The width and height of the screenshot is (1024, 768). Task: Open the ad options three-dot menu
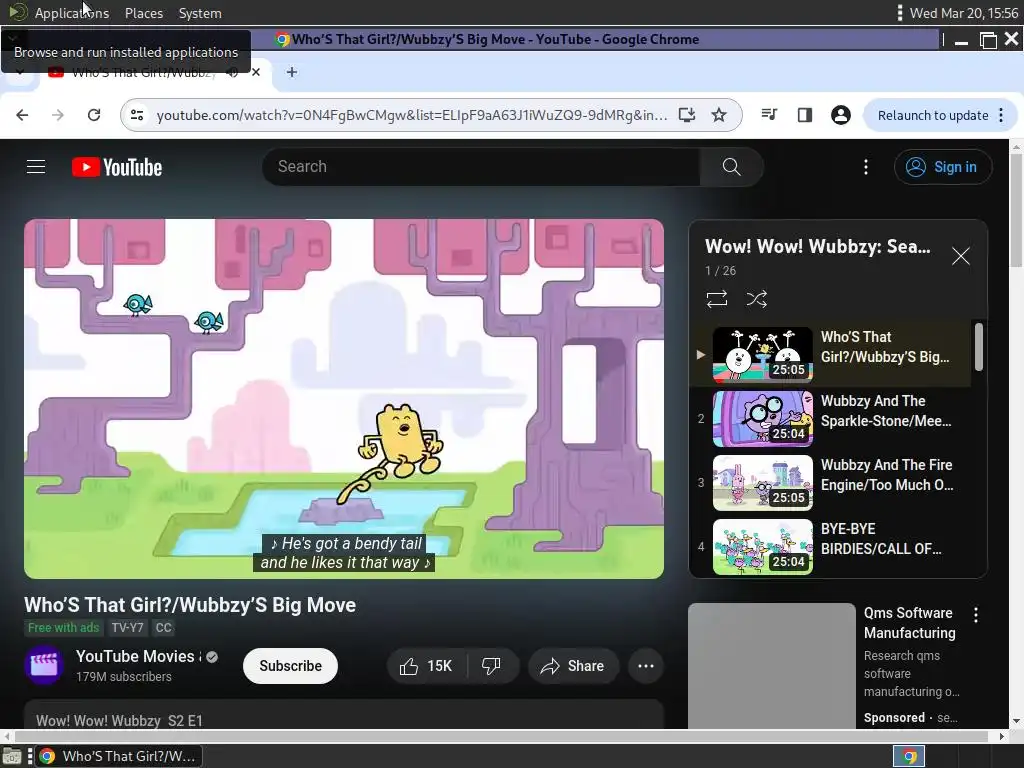coord(976,615)
